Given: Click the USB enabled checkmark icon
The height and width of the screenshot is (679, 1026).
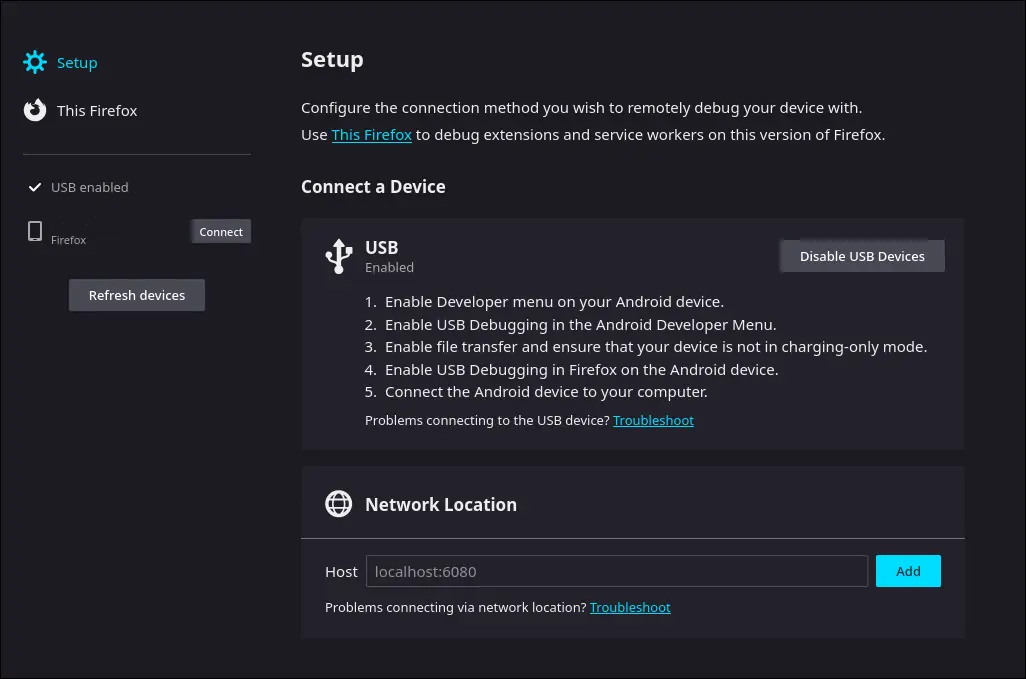Looking at the screenshot, I should coord(35,187).
